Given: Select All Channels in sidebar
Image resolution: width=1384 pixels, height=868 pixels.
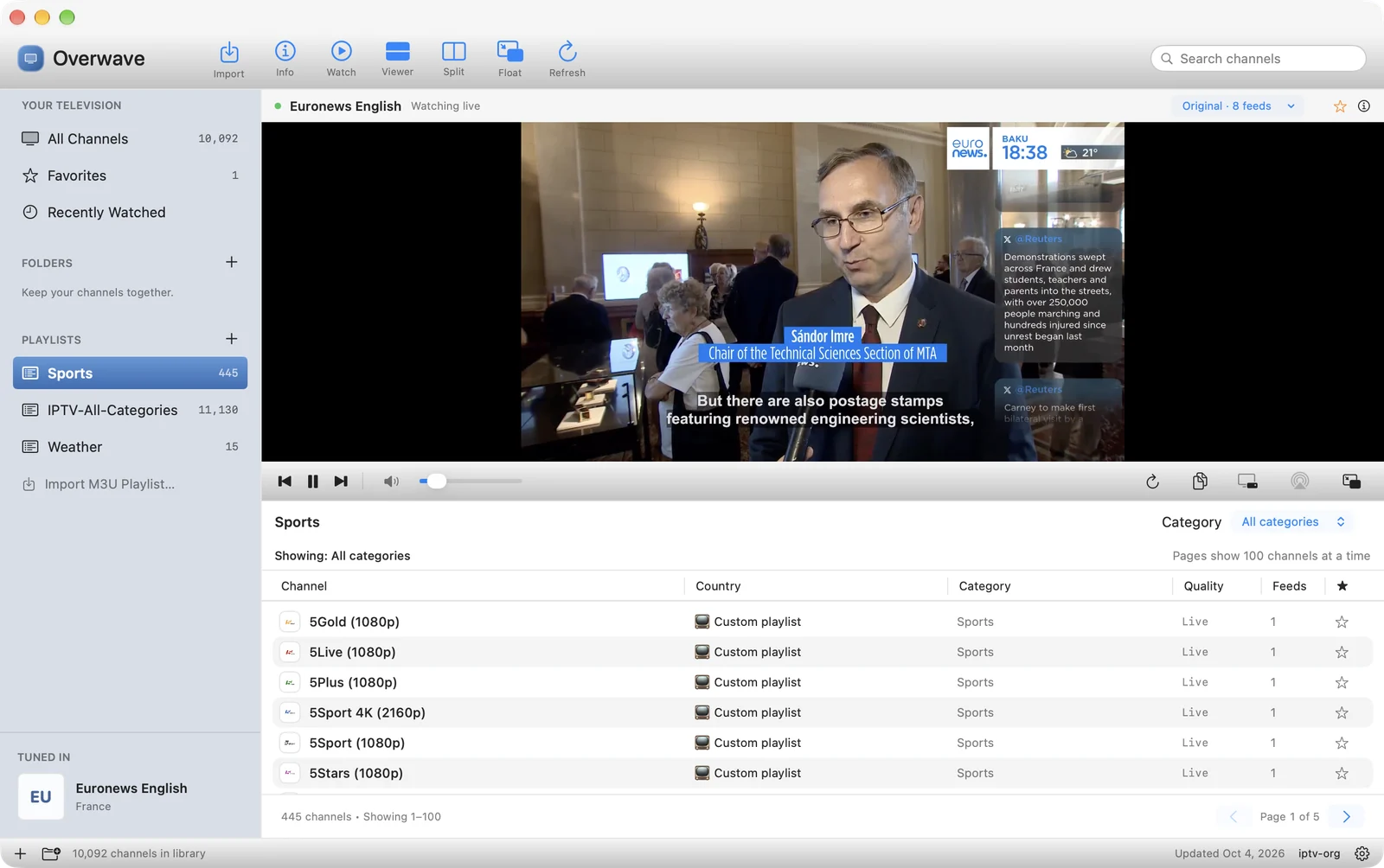Looking at the screenshot, I should [131, 138].
